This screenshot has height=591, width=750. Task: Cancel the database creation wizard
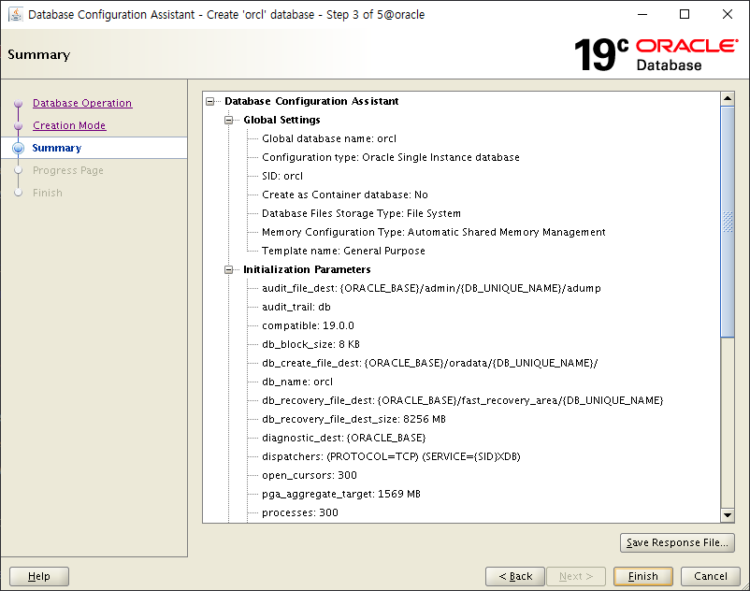pos(710,576)
